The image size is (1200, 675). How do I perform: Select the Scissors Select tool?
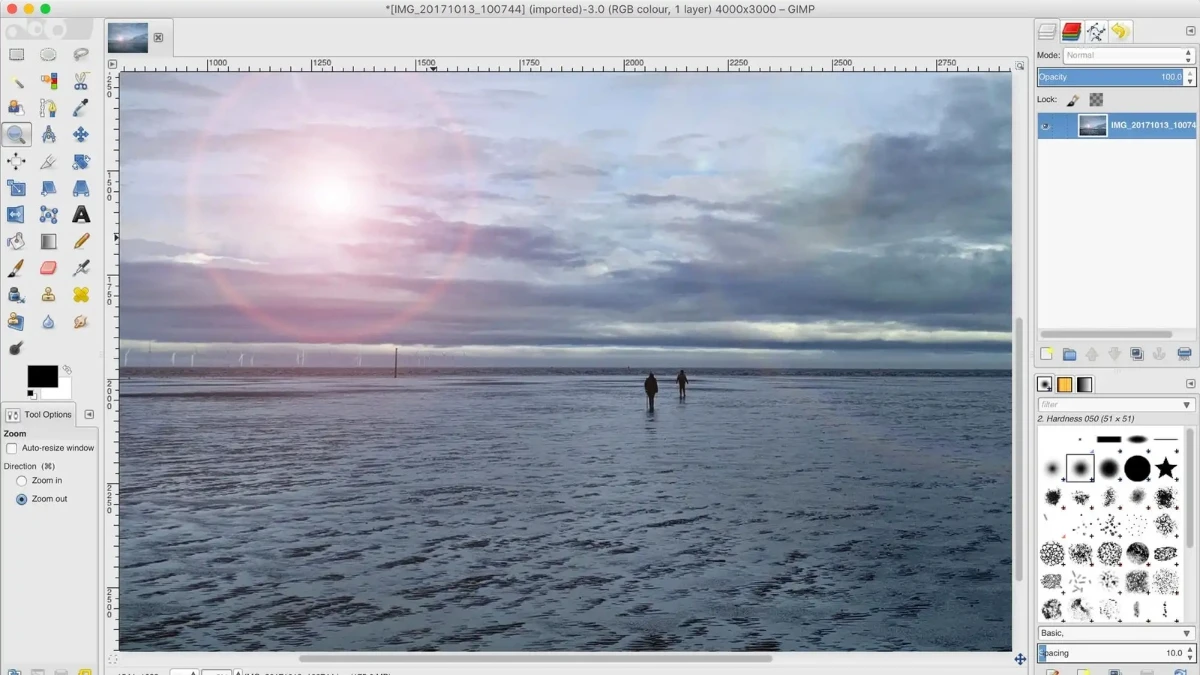tap(81, 81)
